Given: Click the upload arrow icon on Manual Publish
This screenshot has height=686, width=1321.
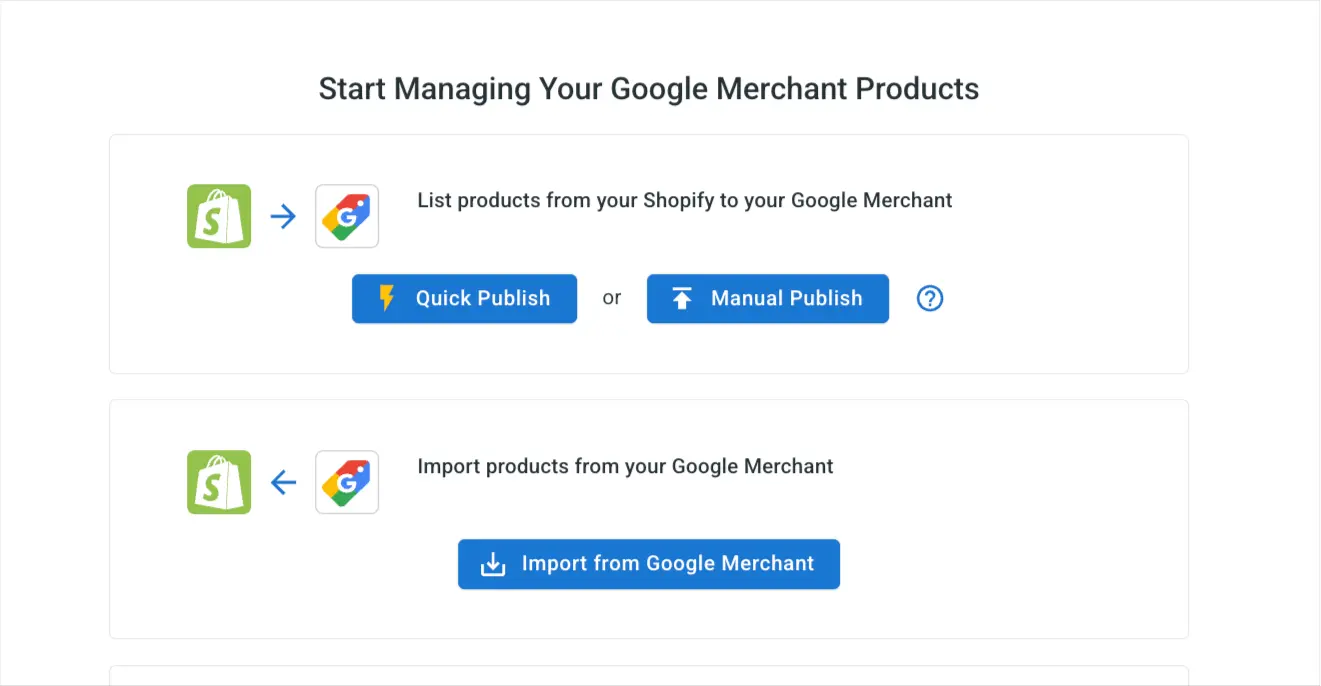Looking at the screenshot, I should pos(682,298).
